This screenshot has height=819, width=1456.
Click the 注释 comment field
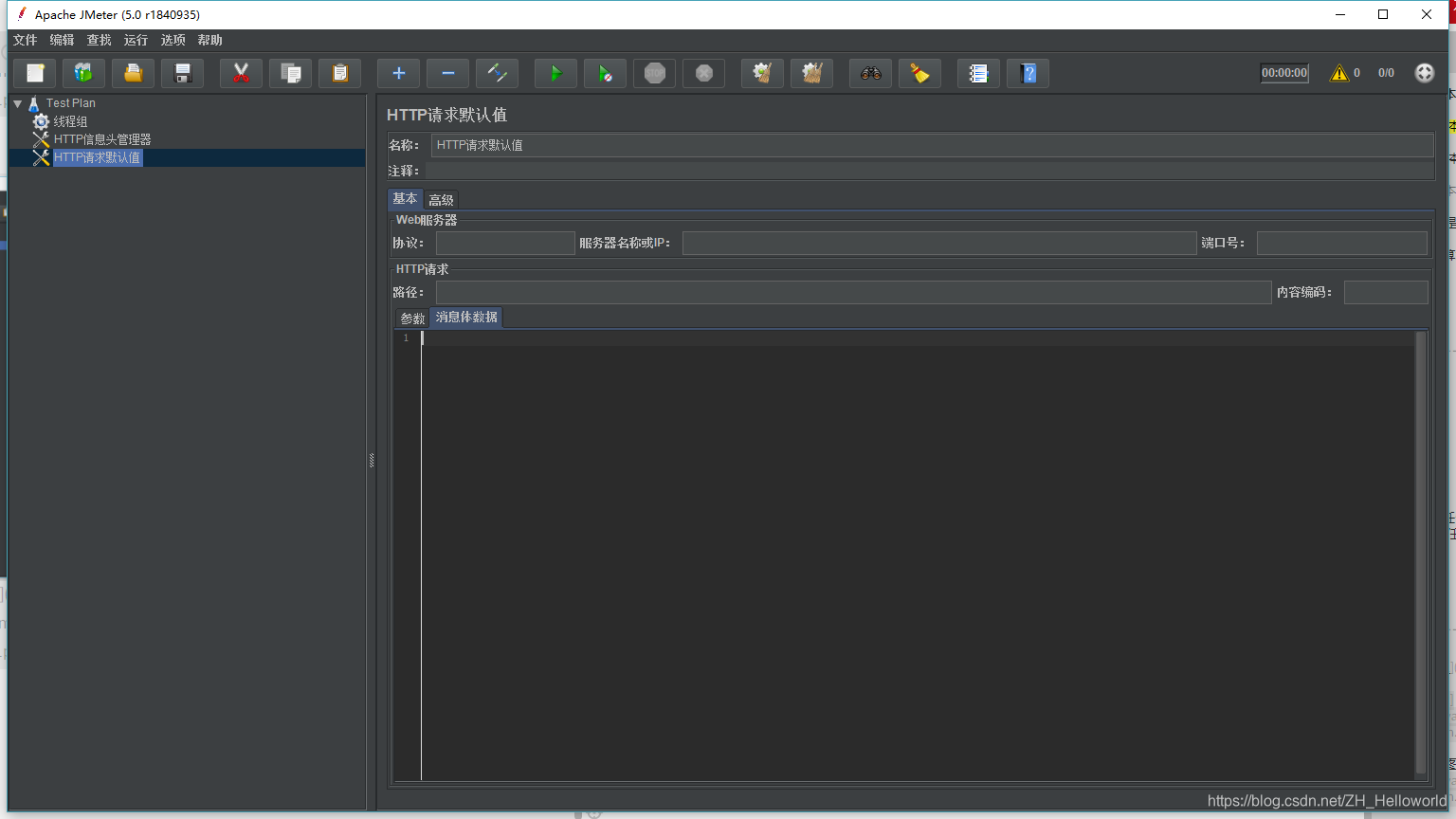(x=929, y=171)
